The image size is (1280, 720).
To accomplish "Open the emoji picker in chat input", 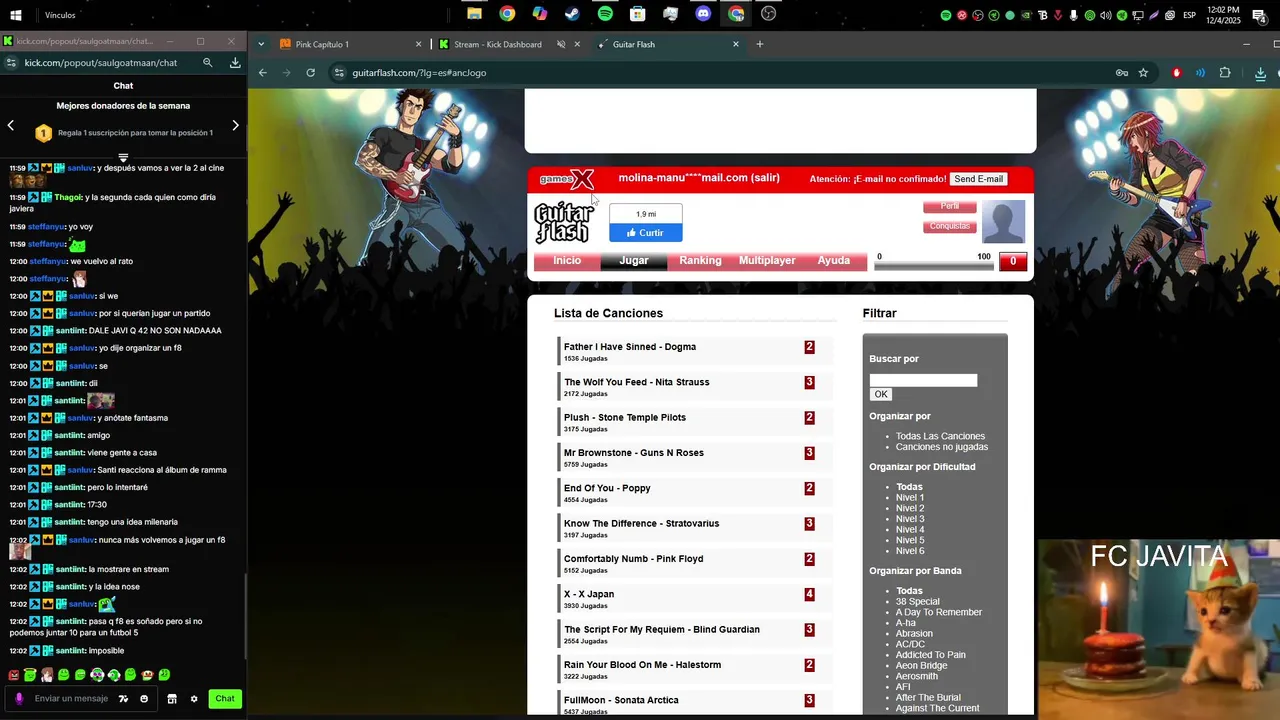I will 144,699.
